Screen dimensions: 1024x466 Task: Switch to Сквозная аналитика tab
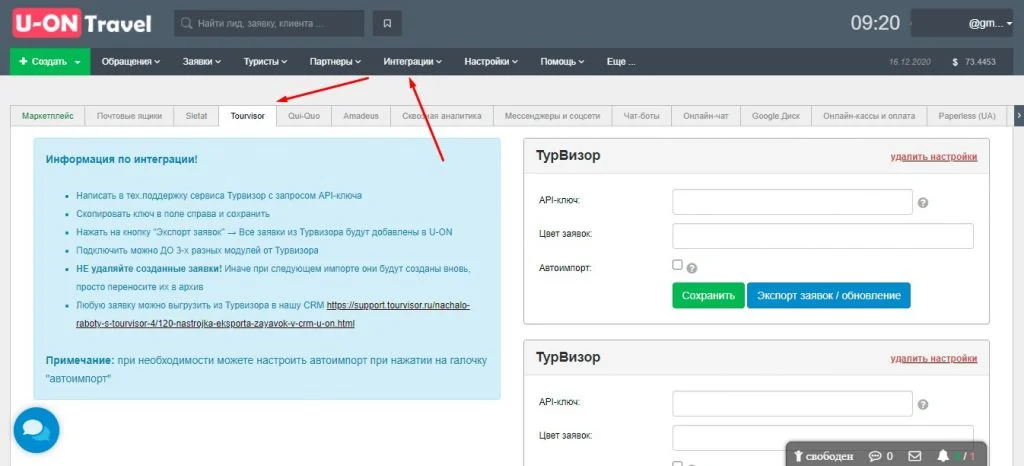point(441,116)
